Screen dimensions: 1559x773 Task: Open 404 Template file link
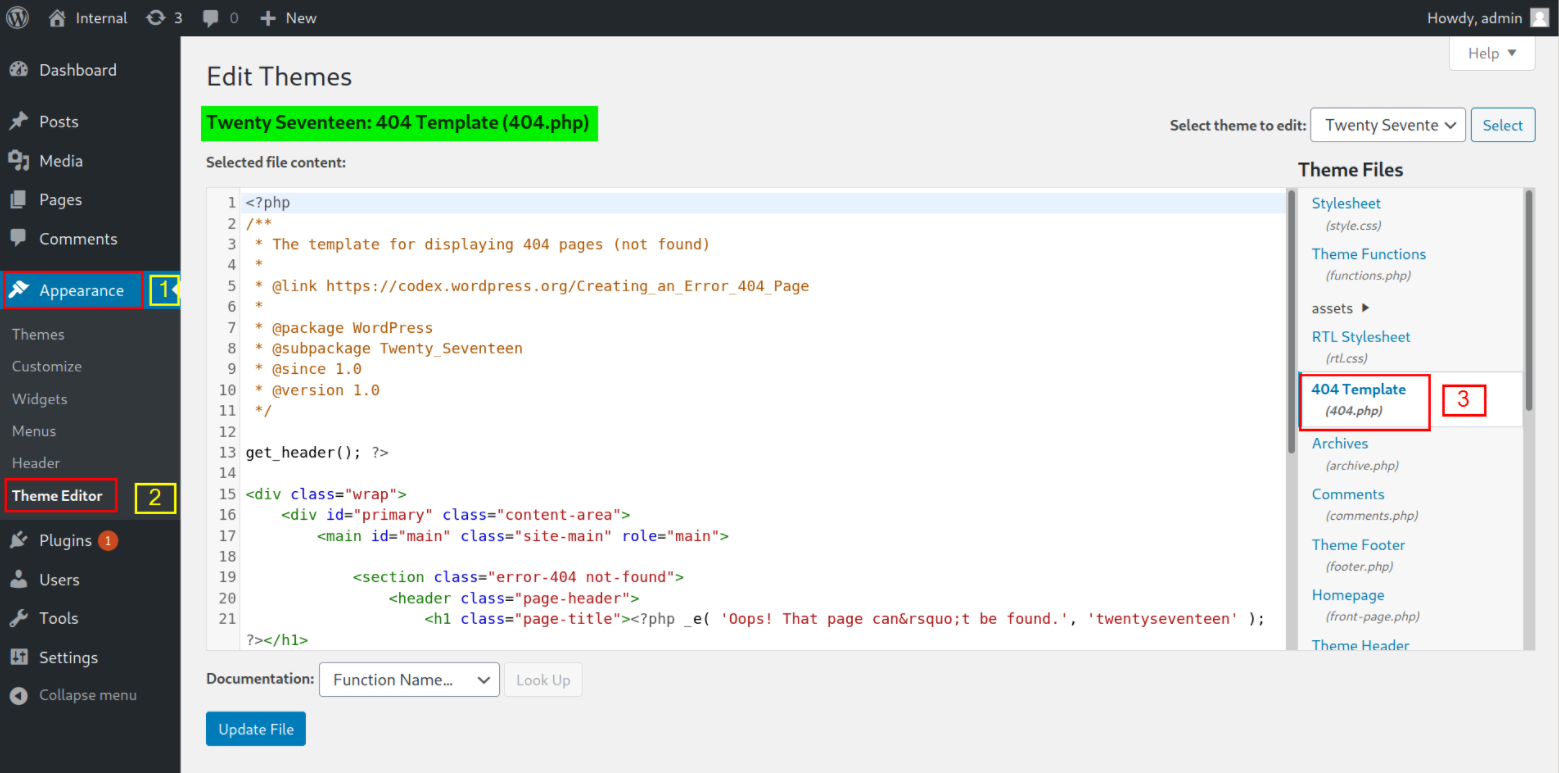1359,389
